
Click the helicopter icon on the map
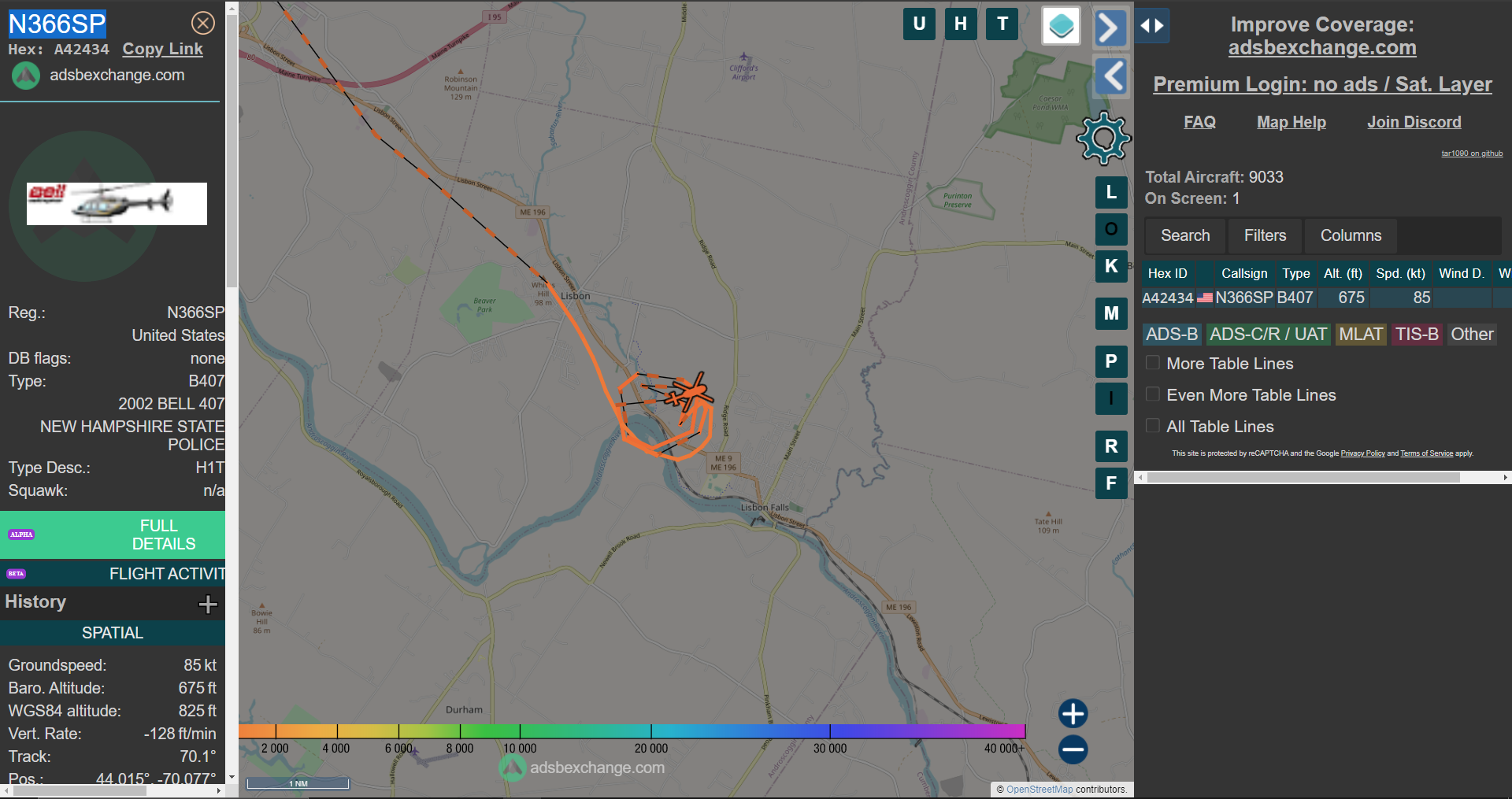(x=690, y=392)
